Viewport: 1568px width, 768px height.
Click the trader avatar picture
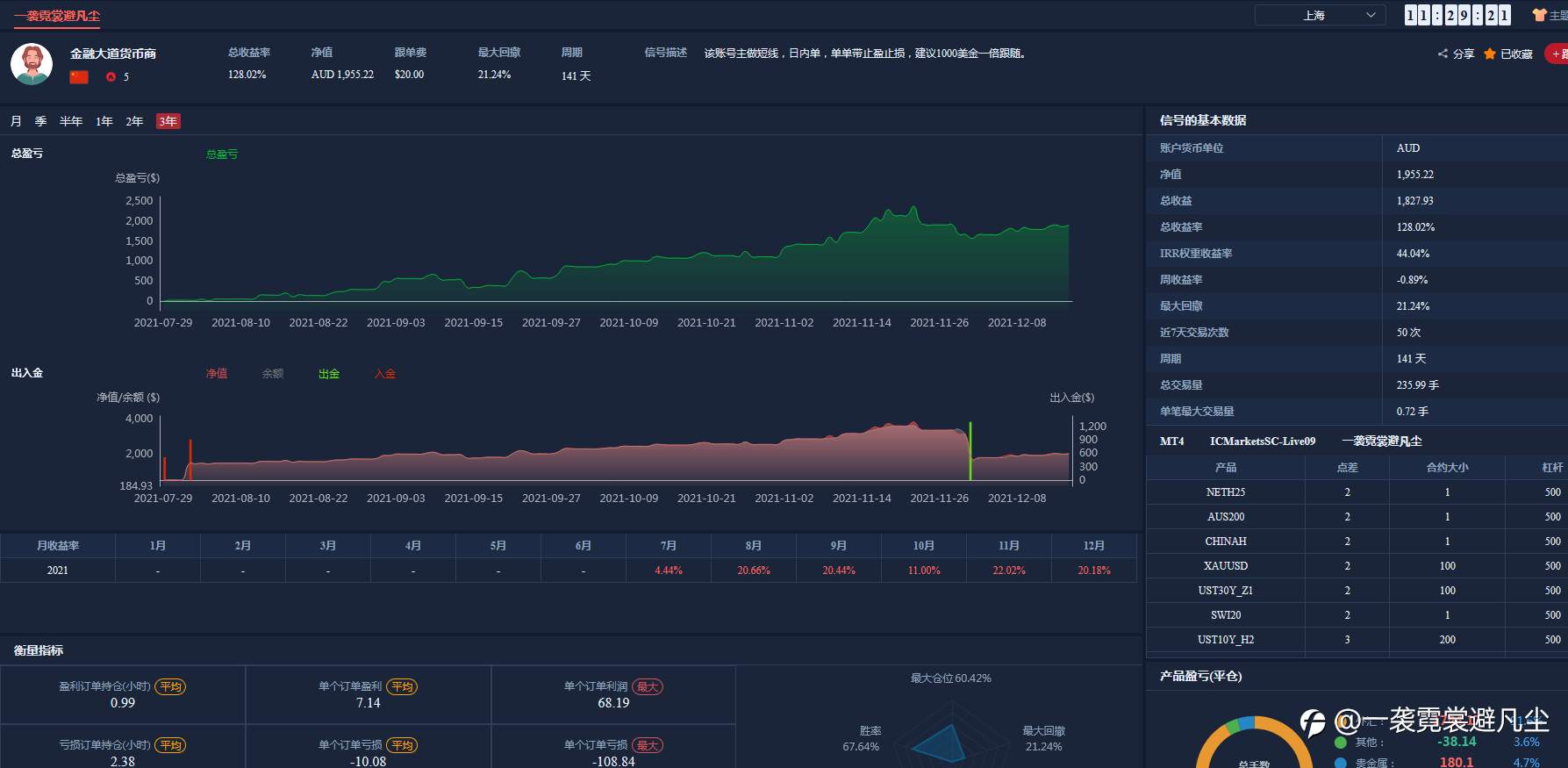tap(32, 64)
